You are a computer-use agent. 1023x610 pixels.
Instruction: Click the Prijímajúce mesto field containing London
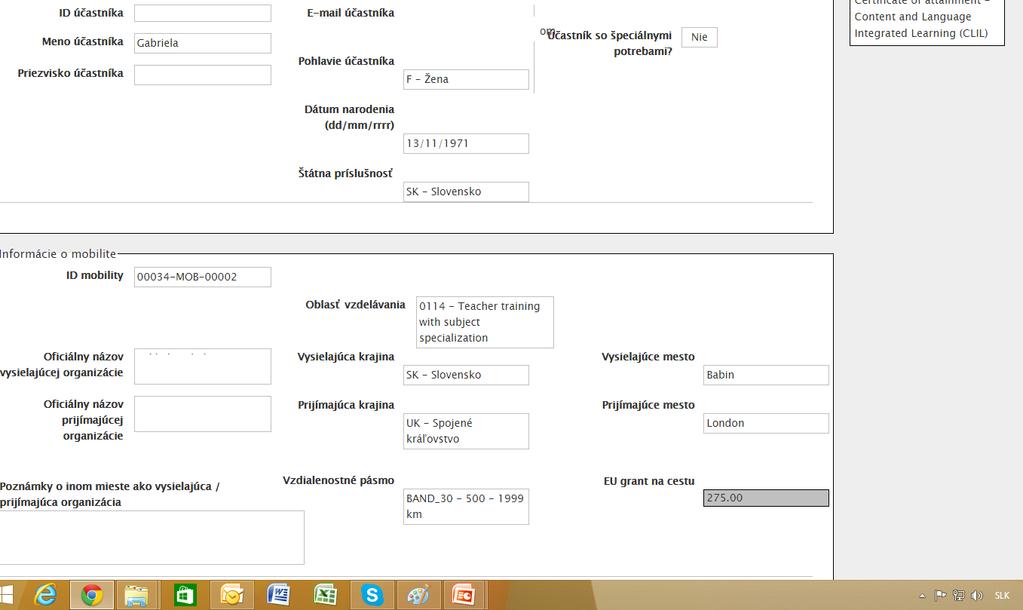766,423
